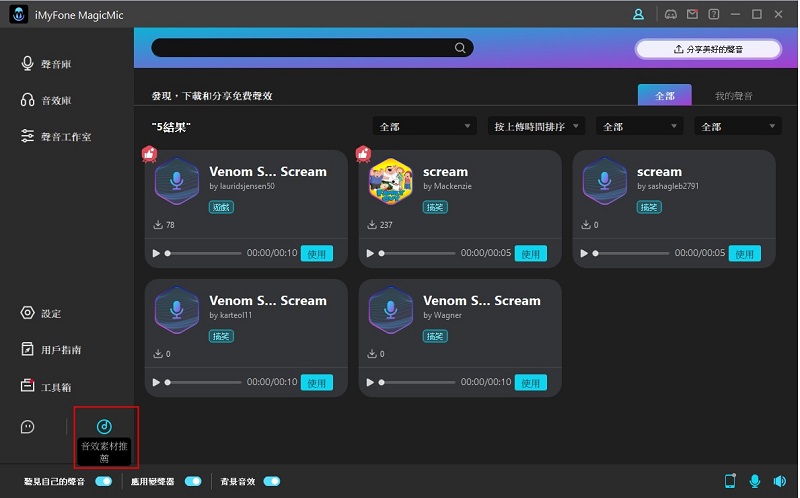Click download icon on scream by sashagleb2791
Screen dimensions: 800x498
click(586, 225)
